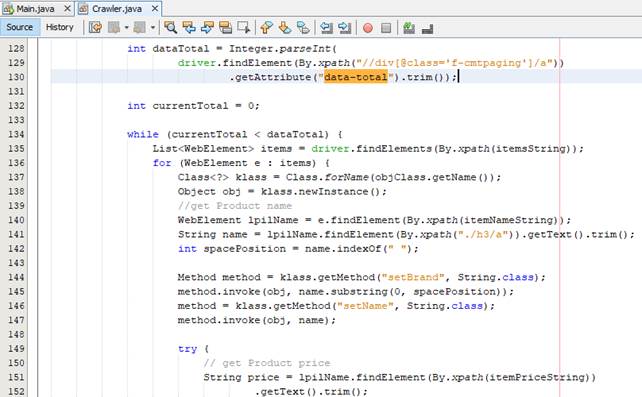Click "int currentTotal = 0;" statement

click(193, 106)
